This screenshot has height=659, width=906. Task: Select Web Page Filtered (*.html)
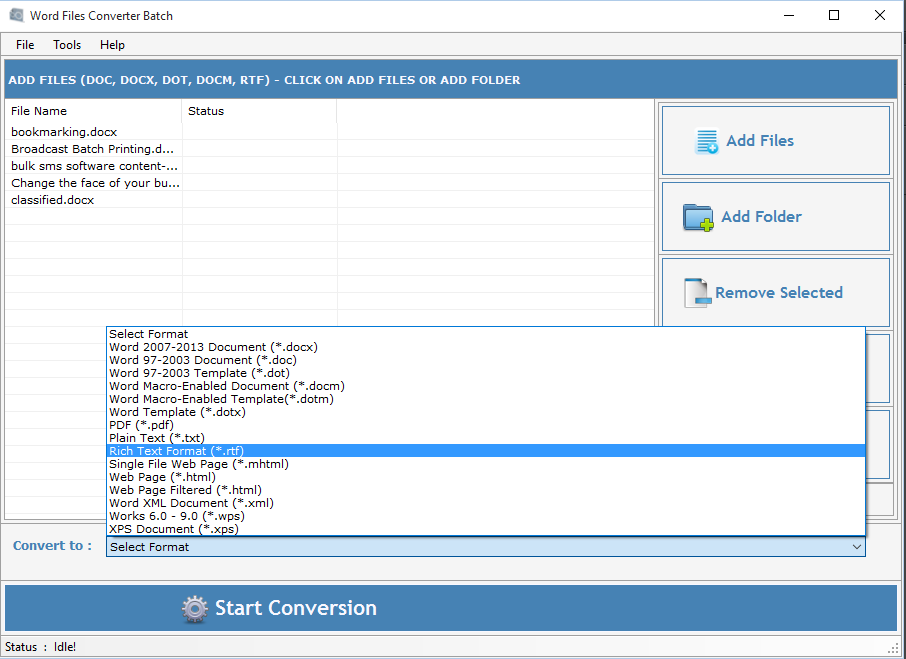click(x=486, y=490)
